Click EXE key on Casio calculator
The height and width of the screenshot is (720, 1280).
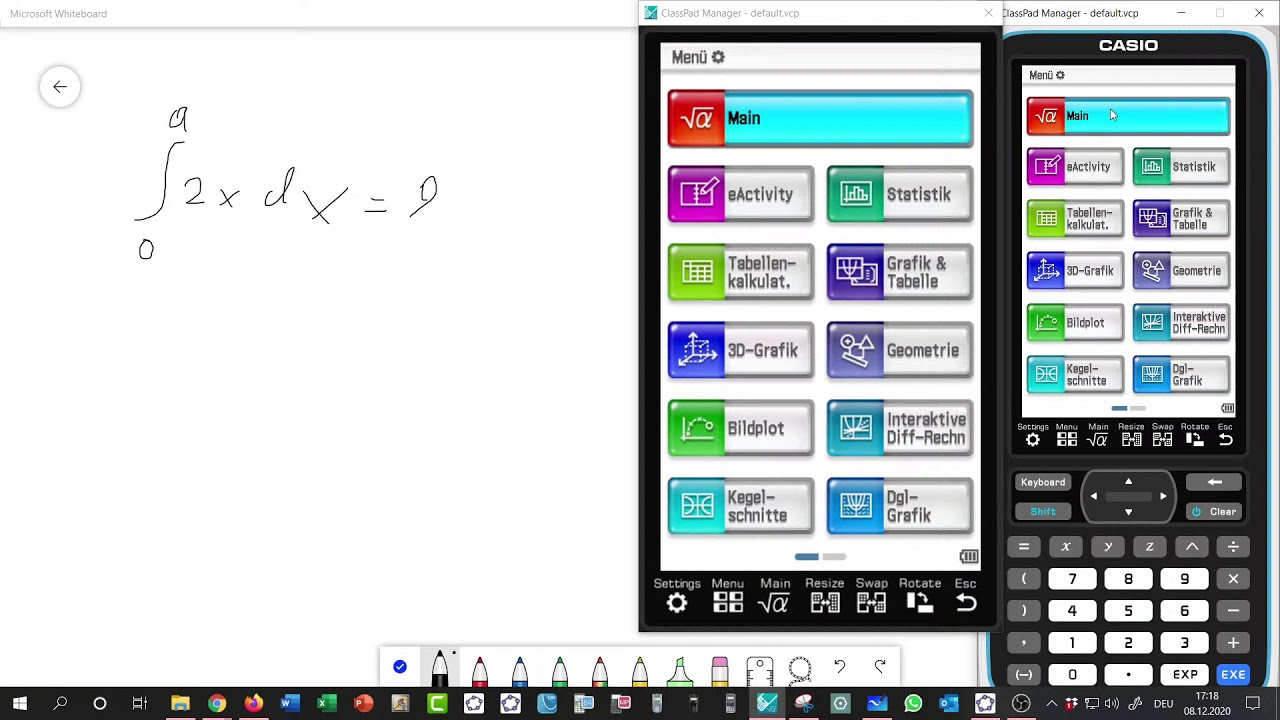point(1233,675)
